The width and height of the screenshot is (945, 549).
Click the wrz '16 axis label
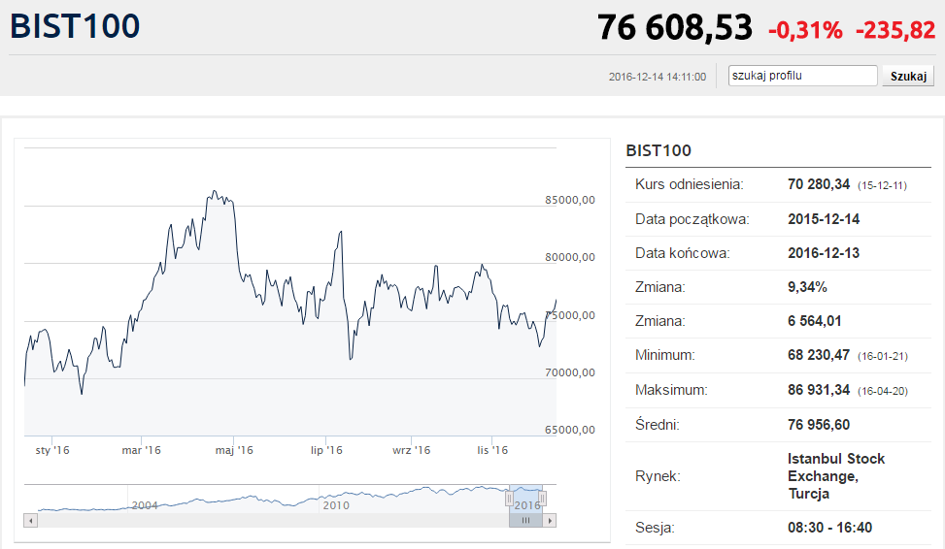click(411, 450)
